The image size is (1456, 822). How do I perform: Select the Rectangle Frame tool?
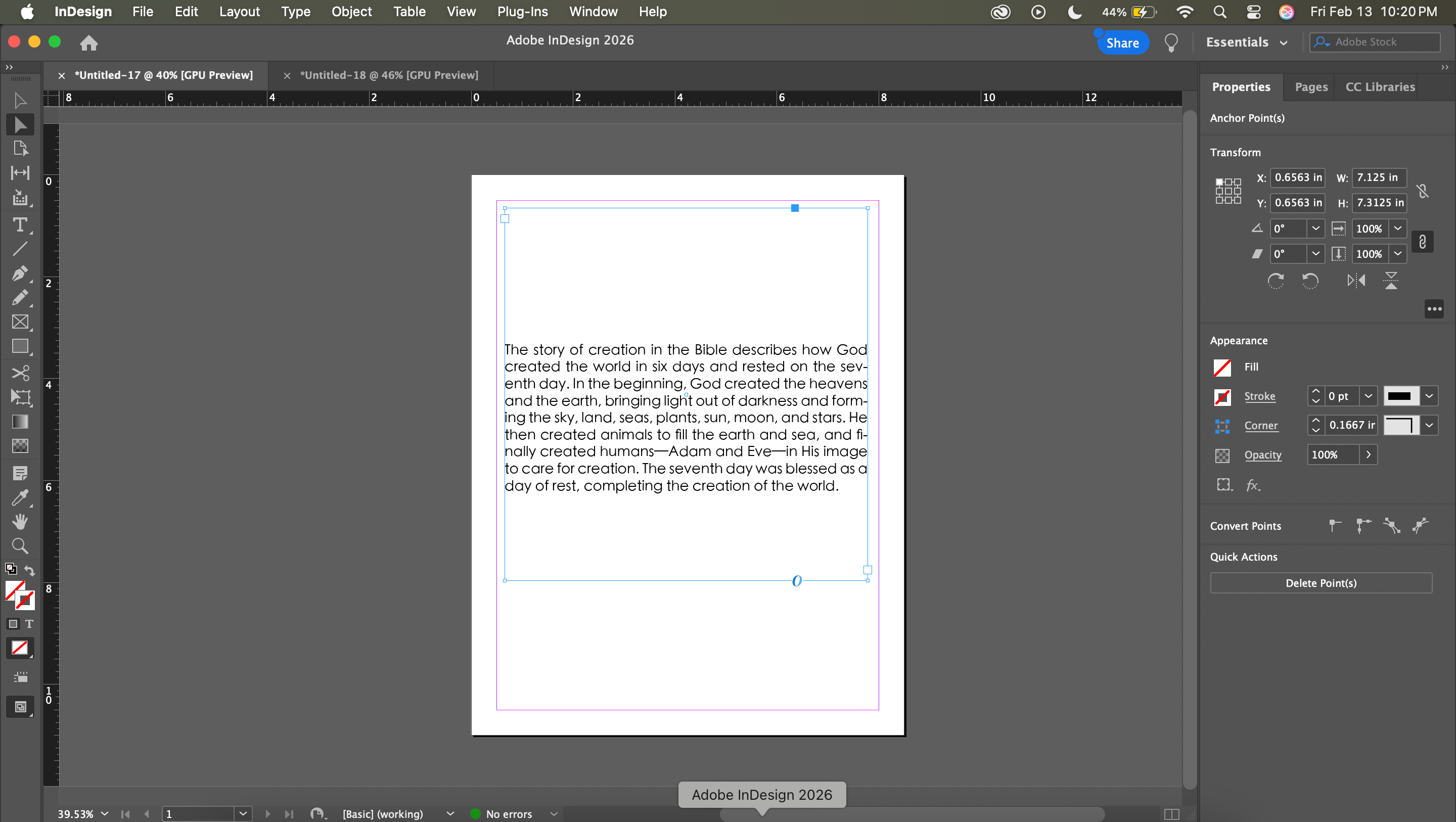[20, 322]
